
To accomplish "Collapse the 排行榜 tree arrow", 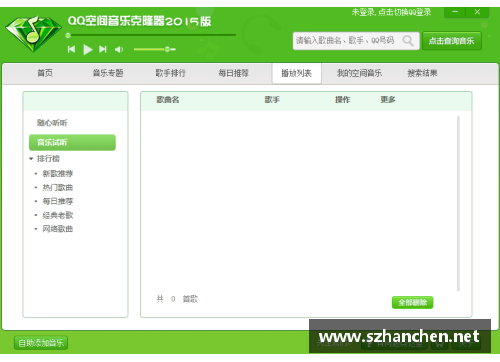I will click(31, 159).
